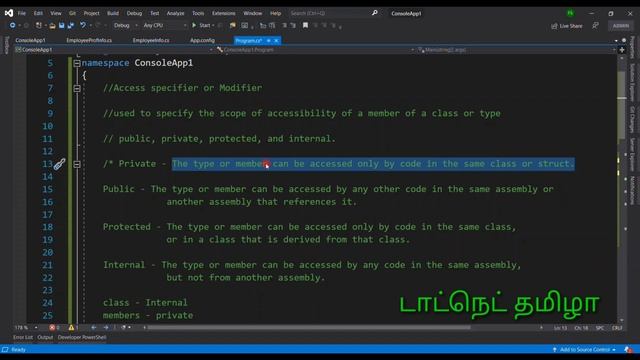Screen dimensions: 640x360
Task: Click the Find in Files folder icon
Action: point(233,25)
